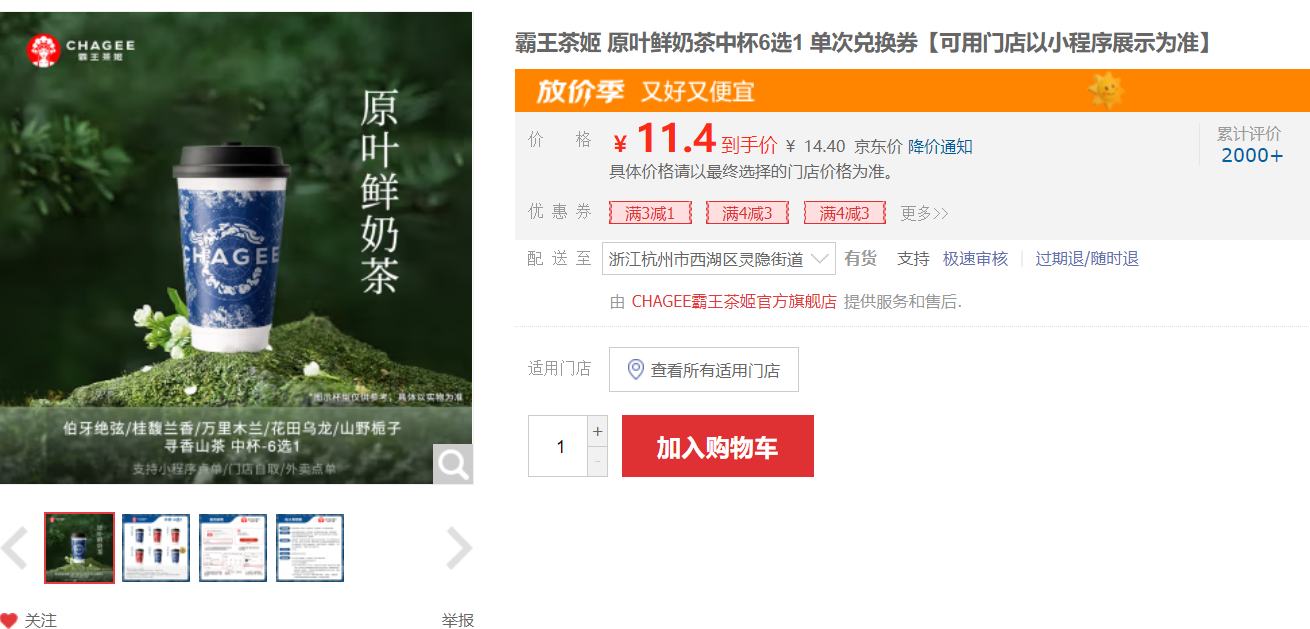Screen dimensions: 1310x629
Task: Open CHAGEE霸王茶姬官方旗舰店 store link
Action: pos(734,301)
